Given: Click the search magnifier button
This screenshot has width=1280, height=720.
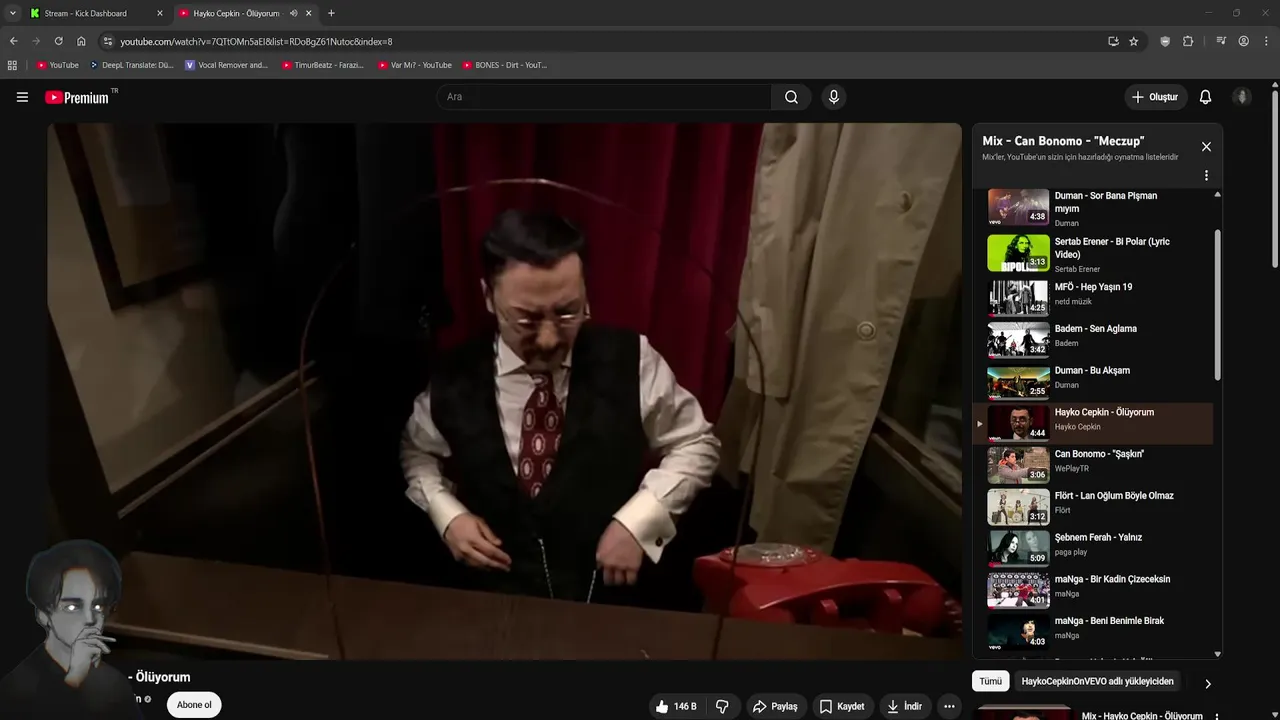Looking at the screenshot, I should point(791,97).
